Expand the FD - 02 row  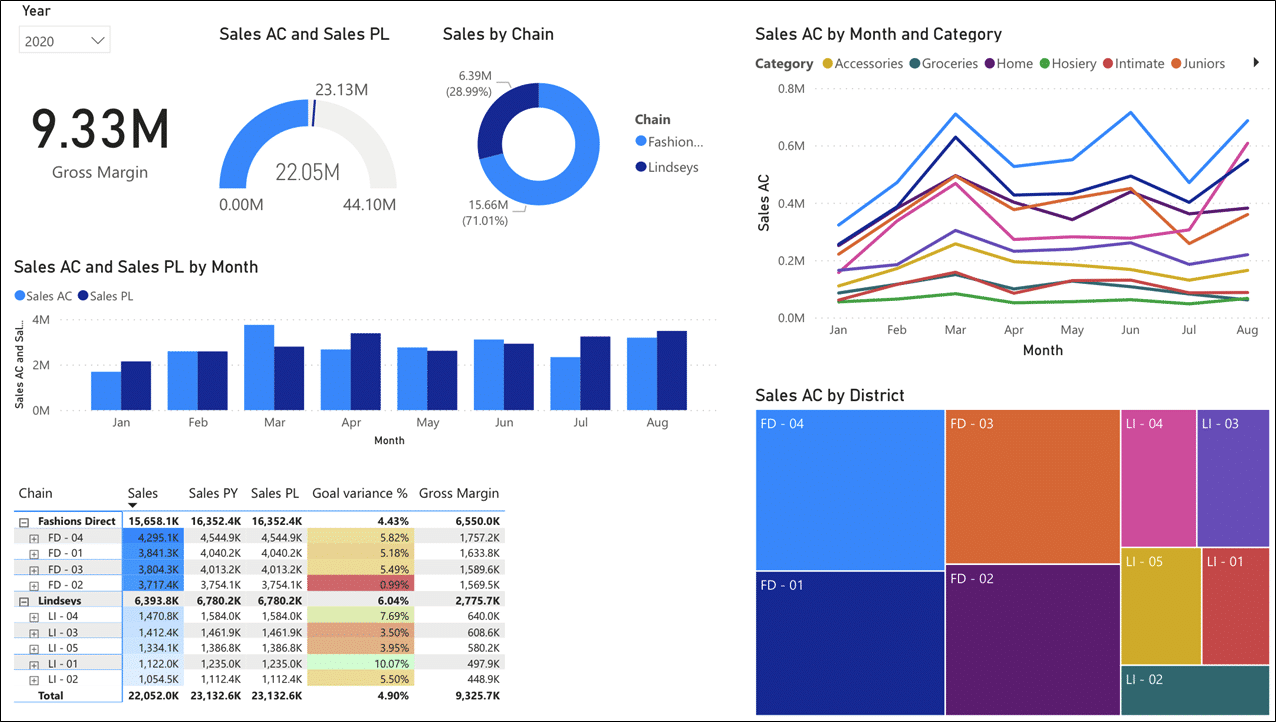(x=34, y=585)
